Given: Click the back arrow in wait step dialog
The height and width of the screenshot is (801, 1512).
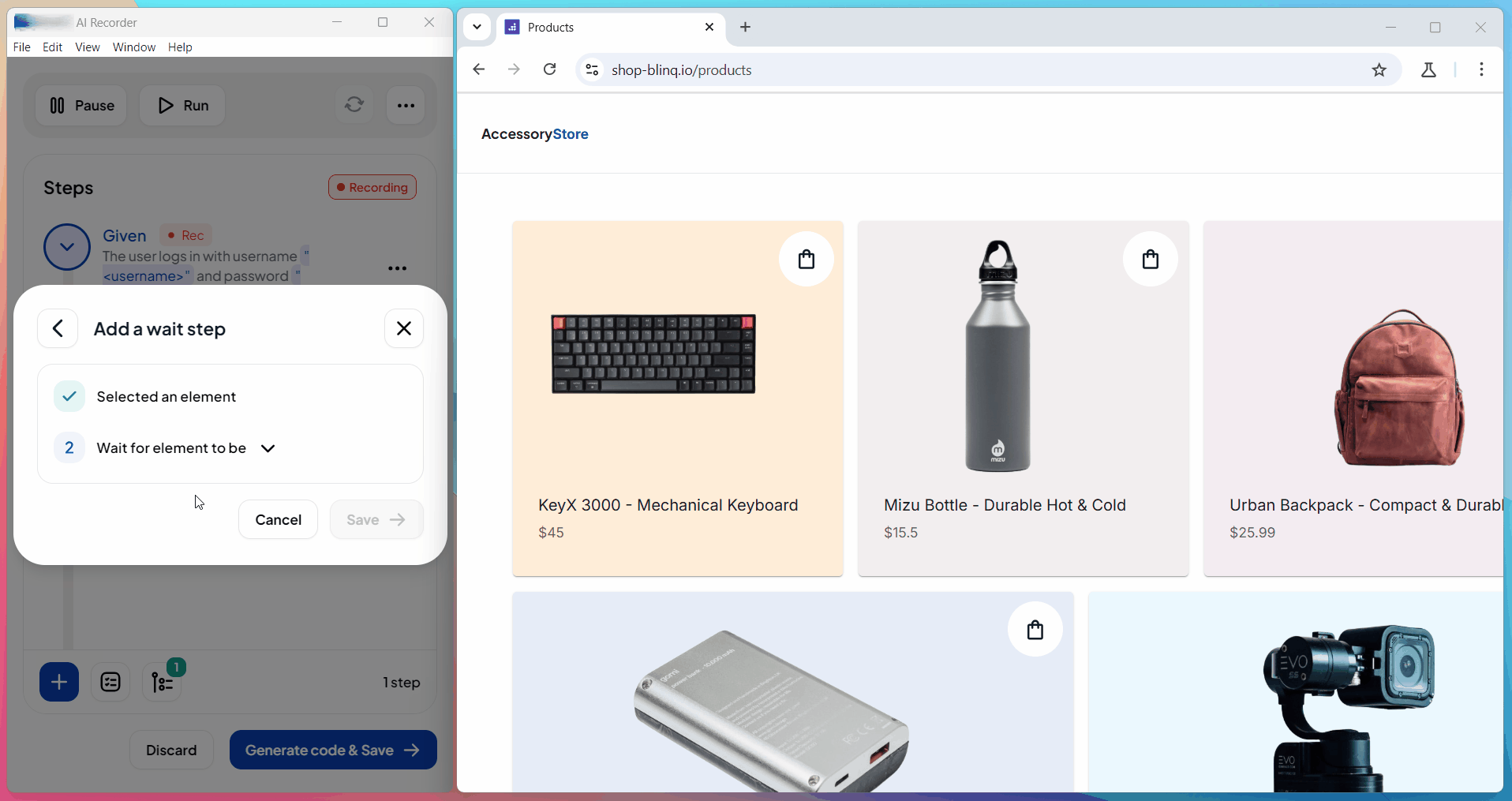Looking at the screenshot, I should (x=58, y=328).
